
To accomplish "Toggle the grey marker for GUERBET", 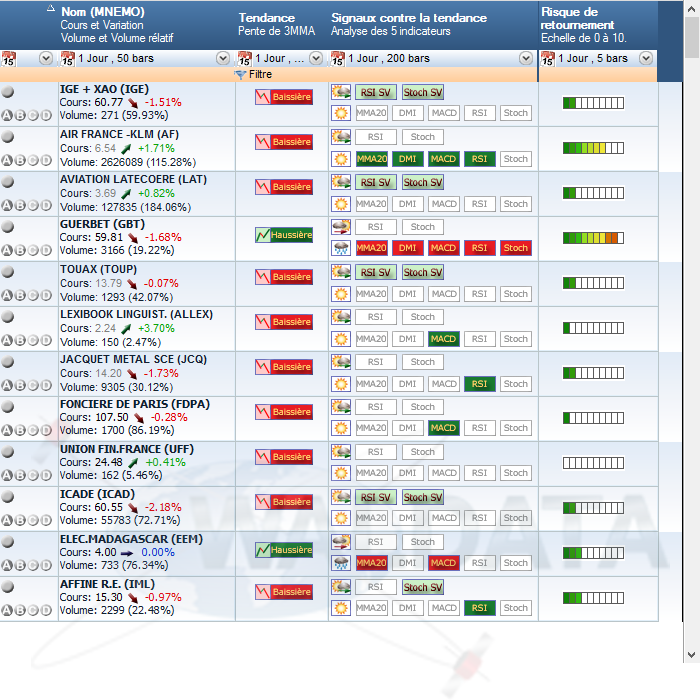I will [x=7, y=226].
